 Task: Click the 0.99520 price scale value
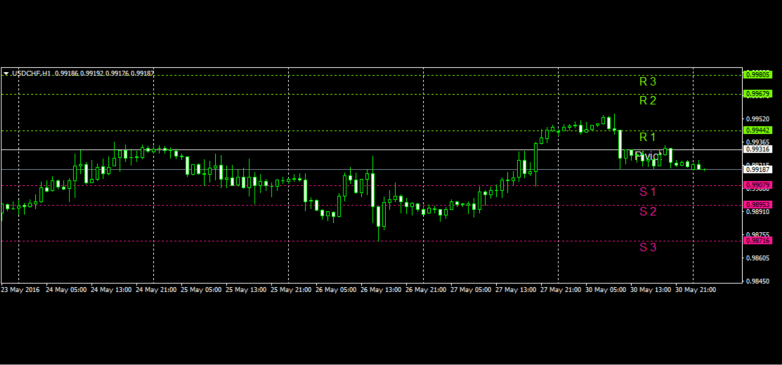pyautogui.click(x=758, y=119)
